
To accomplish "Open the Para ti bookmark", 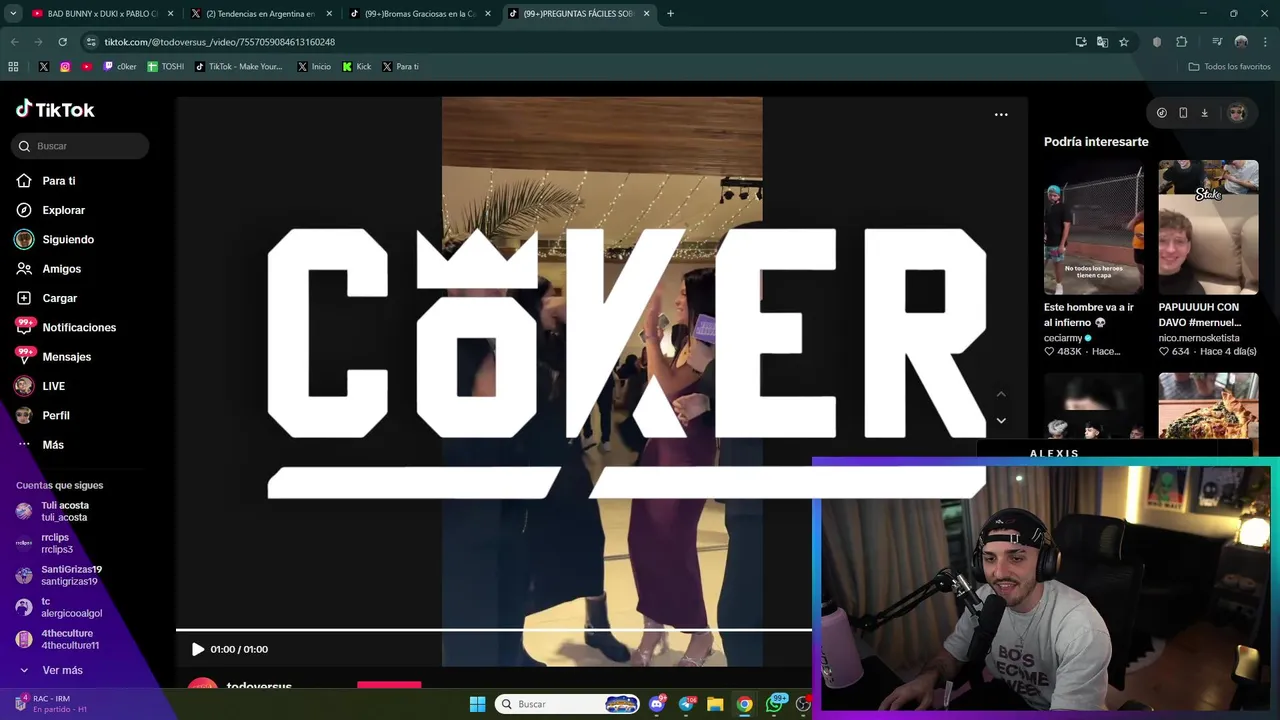I will pos(400,67).
